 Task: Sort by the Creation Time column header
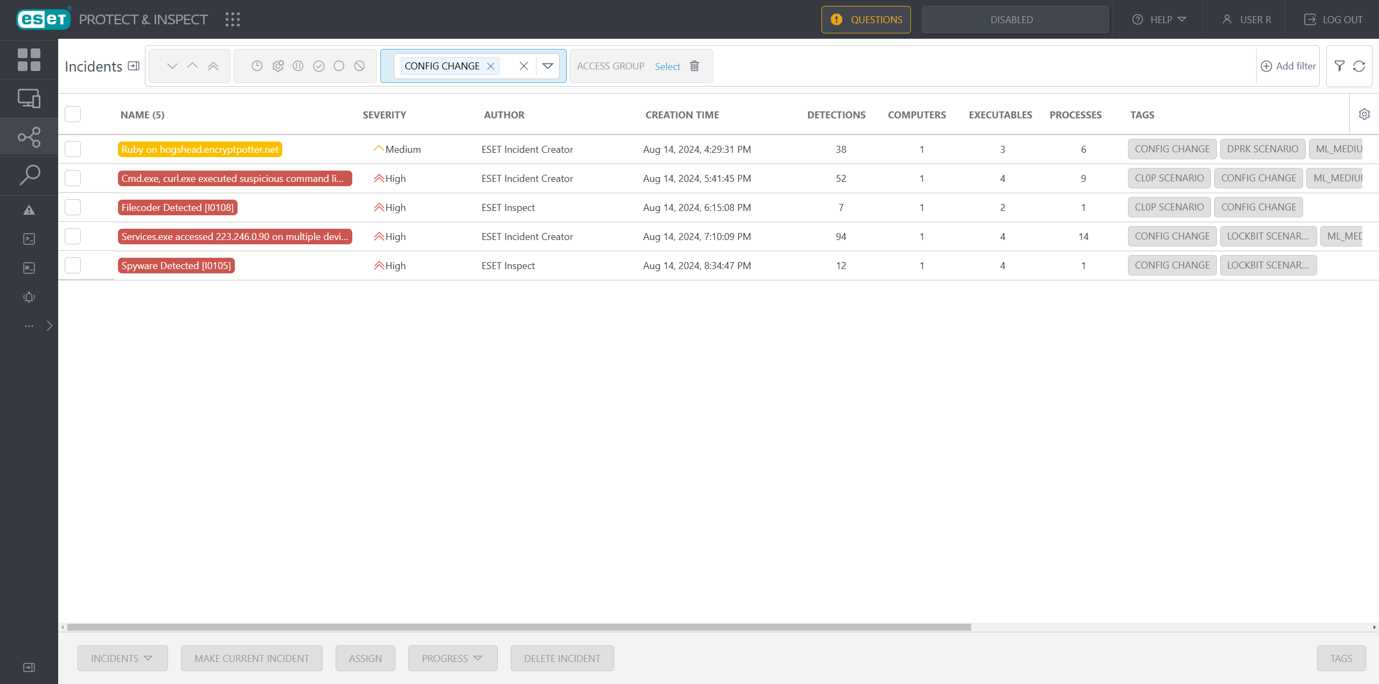click(x=682, y=115)
